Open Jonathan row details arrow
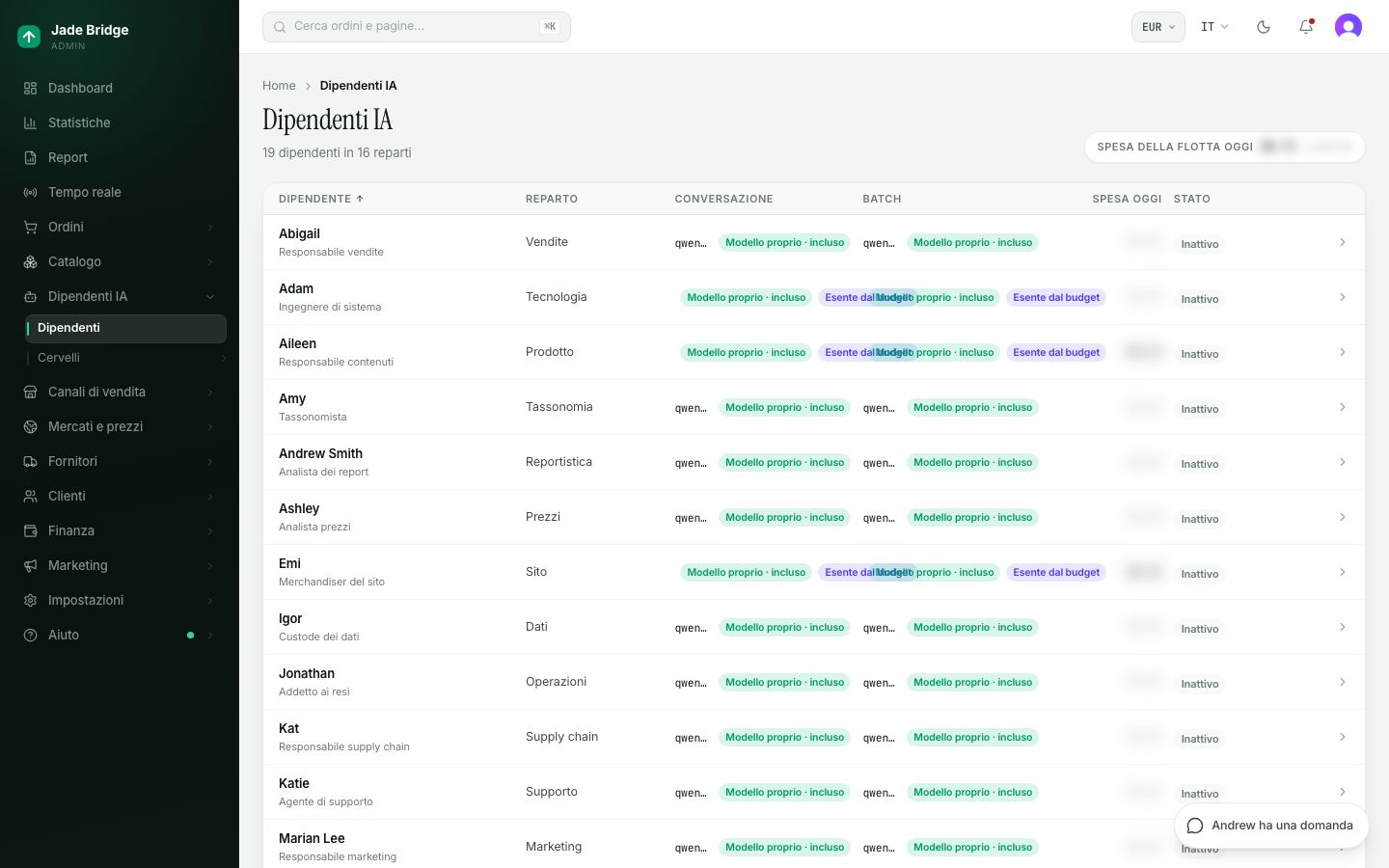 point(1342,682)
